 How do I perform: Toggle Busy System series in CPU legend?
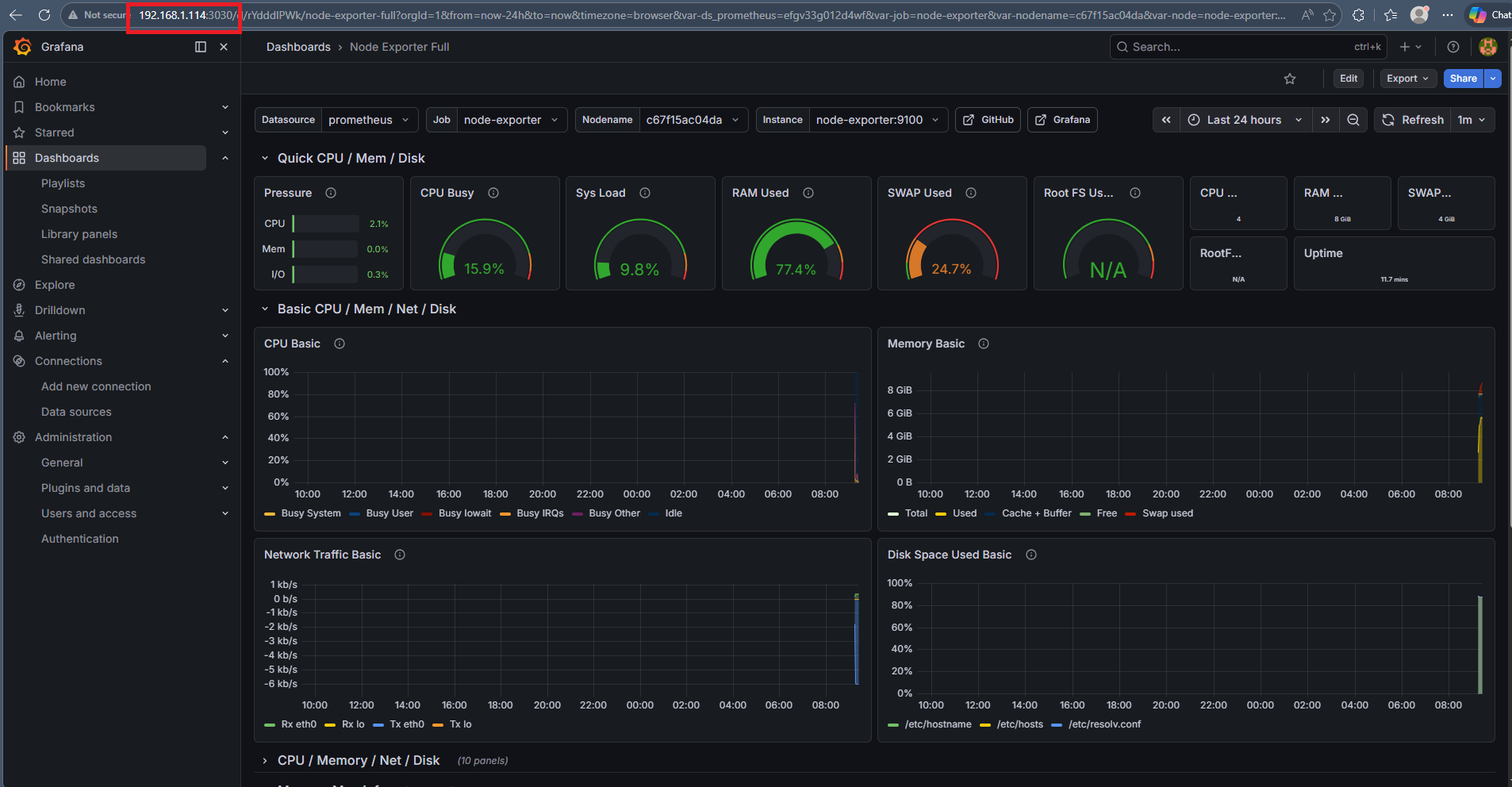(x=310, y=513)
